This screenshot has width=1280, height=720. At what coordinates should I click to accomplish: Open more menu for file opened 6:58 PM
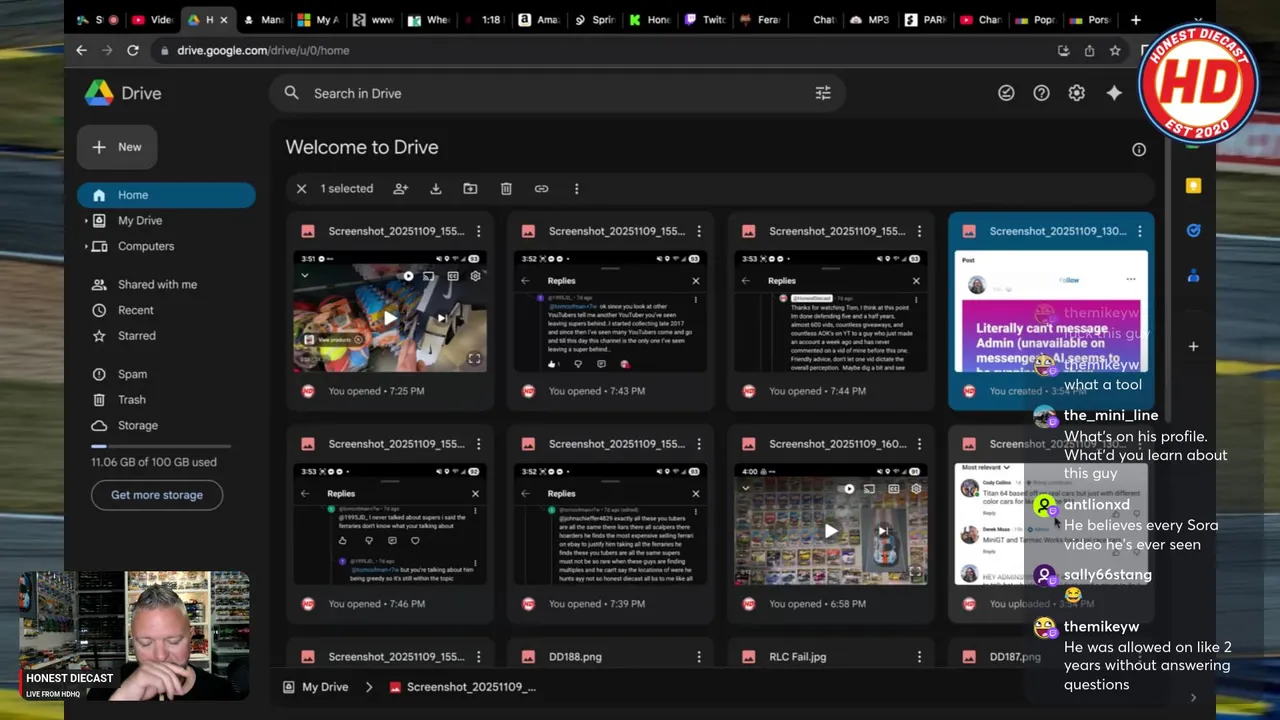tap(919, 444)
